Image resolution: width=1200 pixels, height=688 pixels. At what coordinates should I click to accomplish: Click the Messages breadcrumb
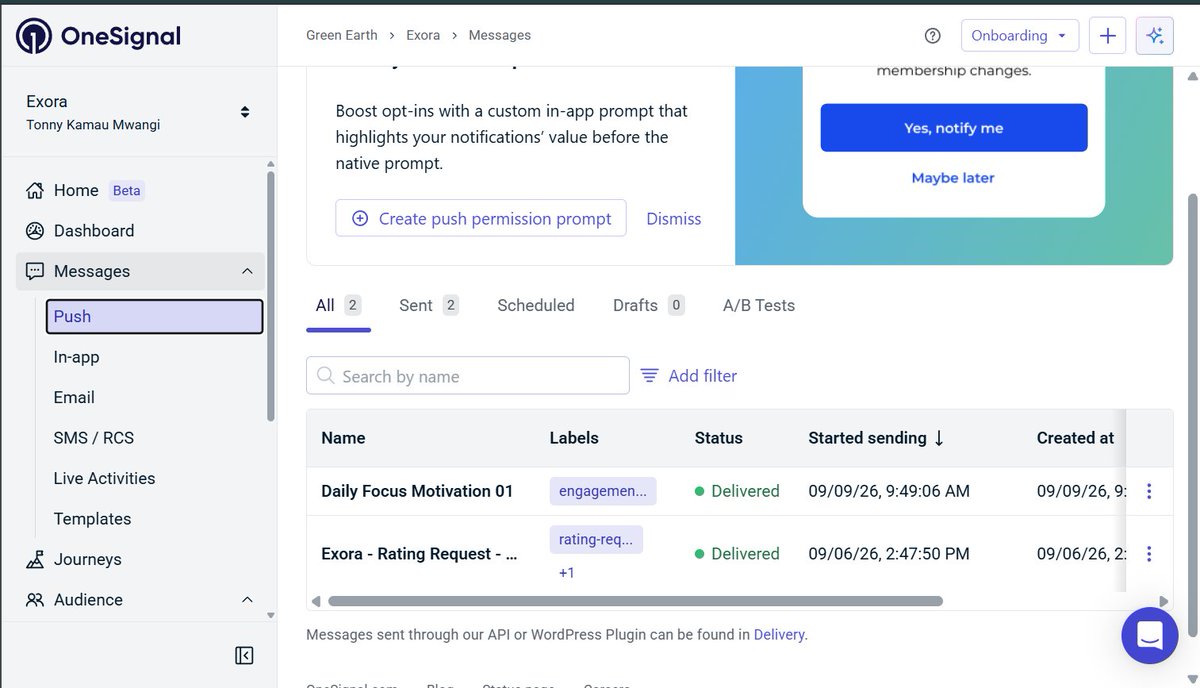click(499, 35)
